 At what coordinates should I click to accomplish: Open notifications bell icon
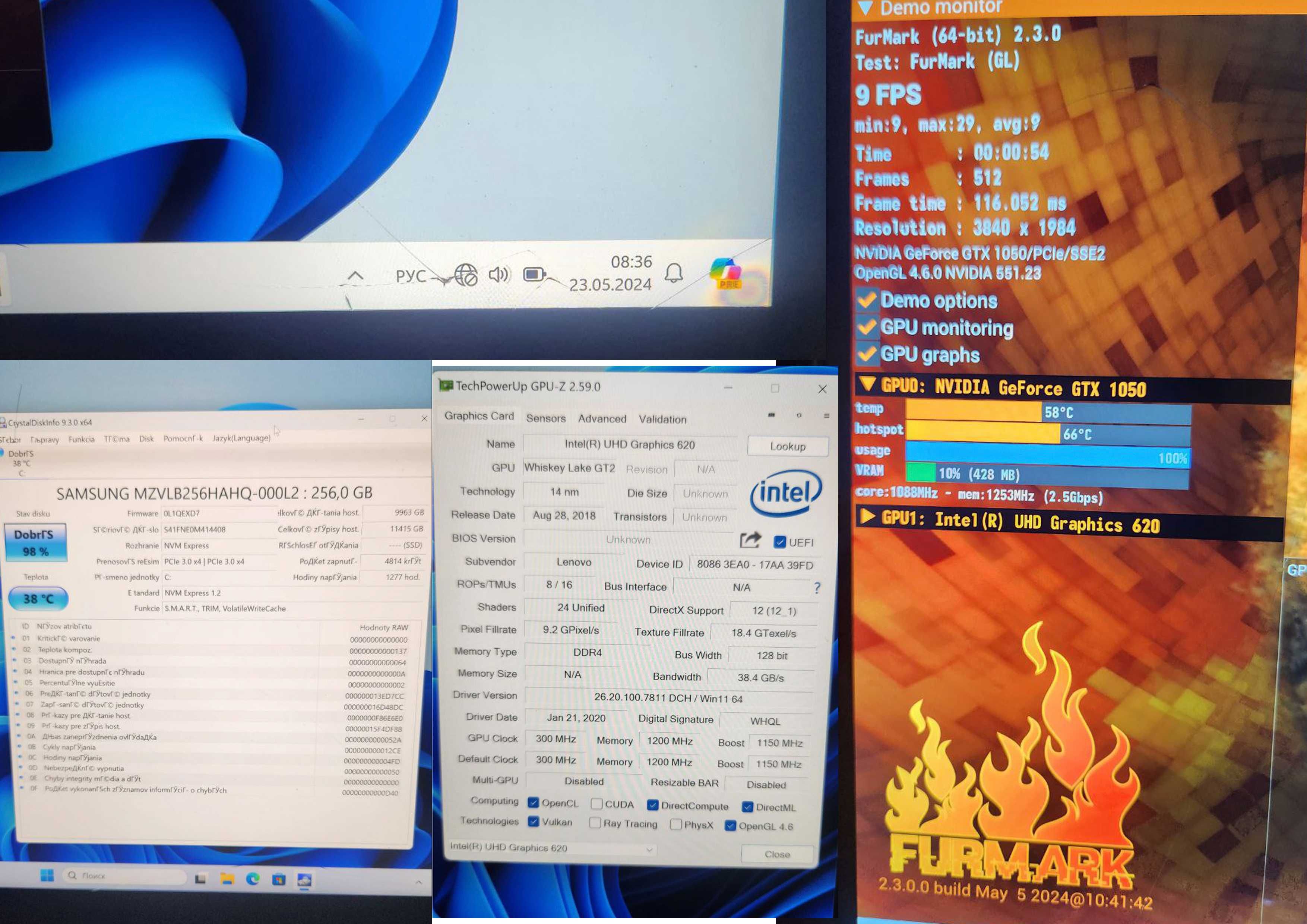coord(674,273)
